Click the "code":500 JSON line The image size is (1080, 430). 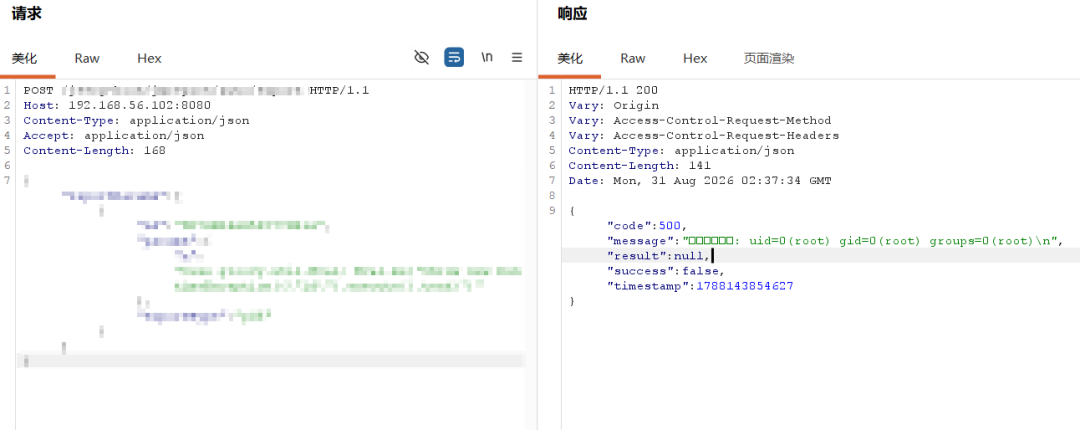(x=647, y=225)
